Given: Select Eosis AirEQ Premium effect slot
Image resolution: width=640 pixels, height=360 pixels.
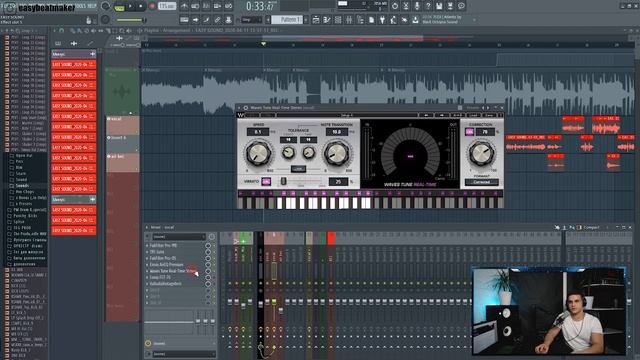Looking at the screenshot, I should tap(176, 264).
